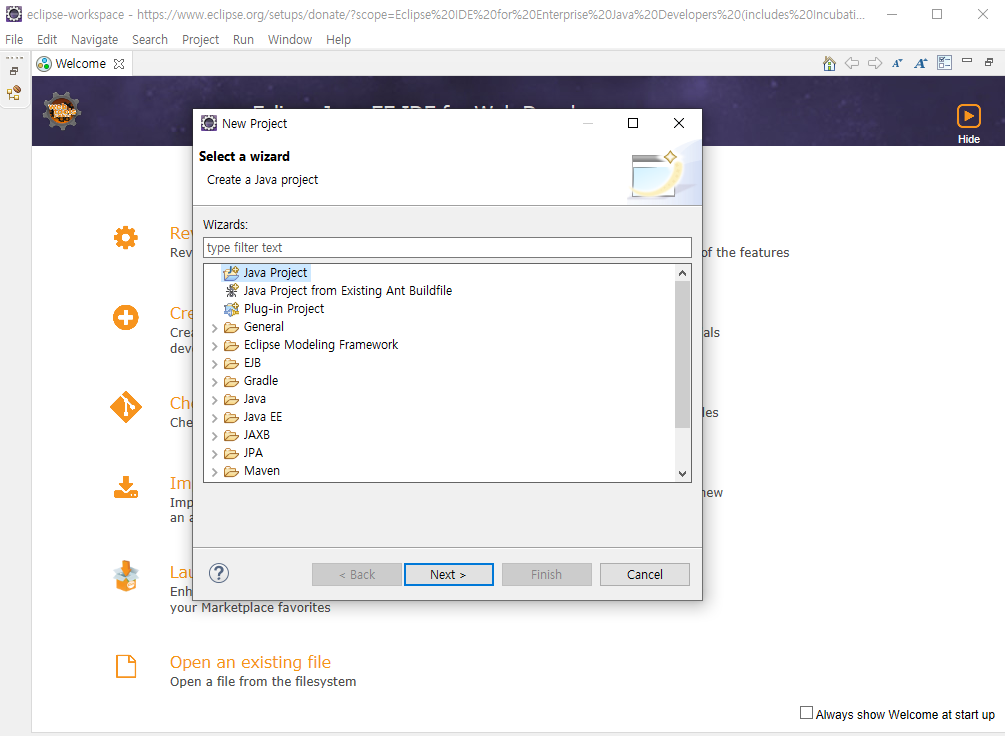1005x736 pixels.
Task: Expand the General folder
Action: tap(215, 328)
